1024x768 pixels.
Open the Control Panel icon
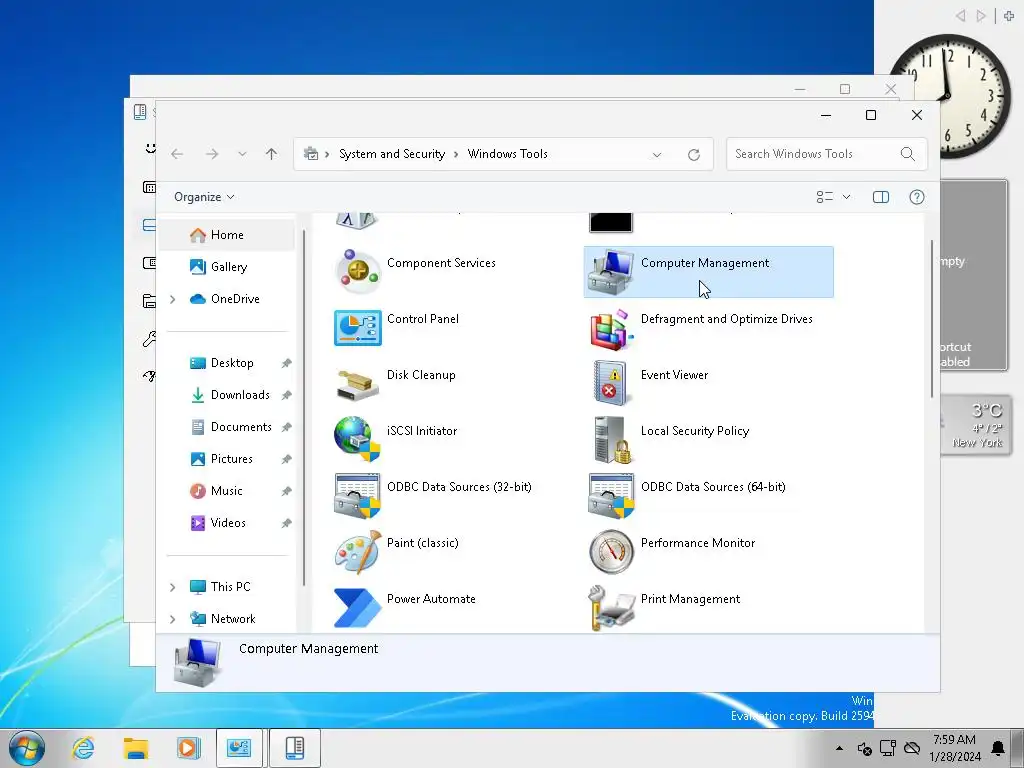tap(357, 328)
